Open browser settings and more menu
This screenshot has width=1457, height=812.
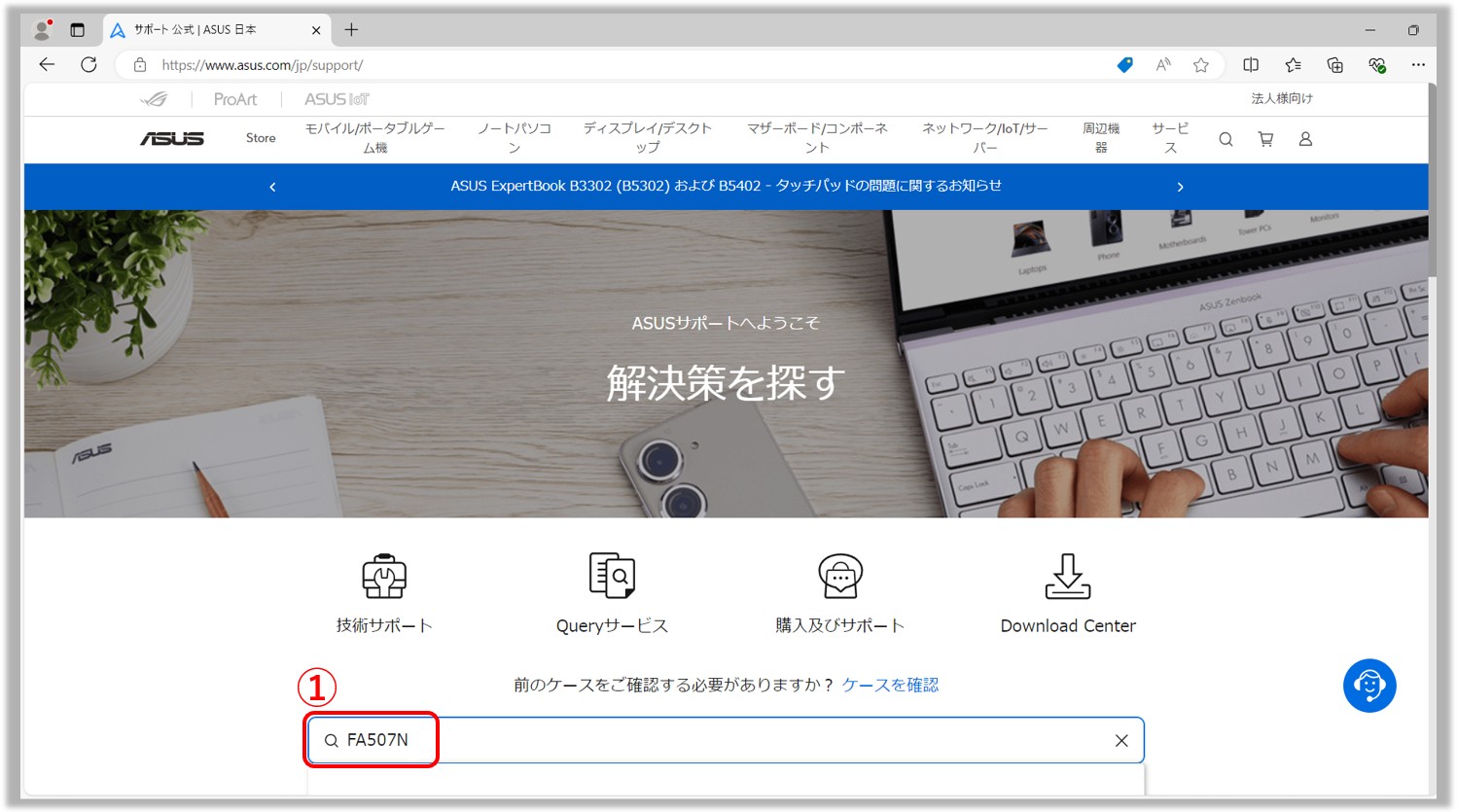1418,65
